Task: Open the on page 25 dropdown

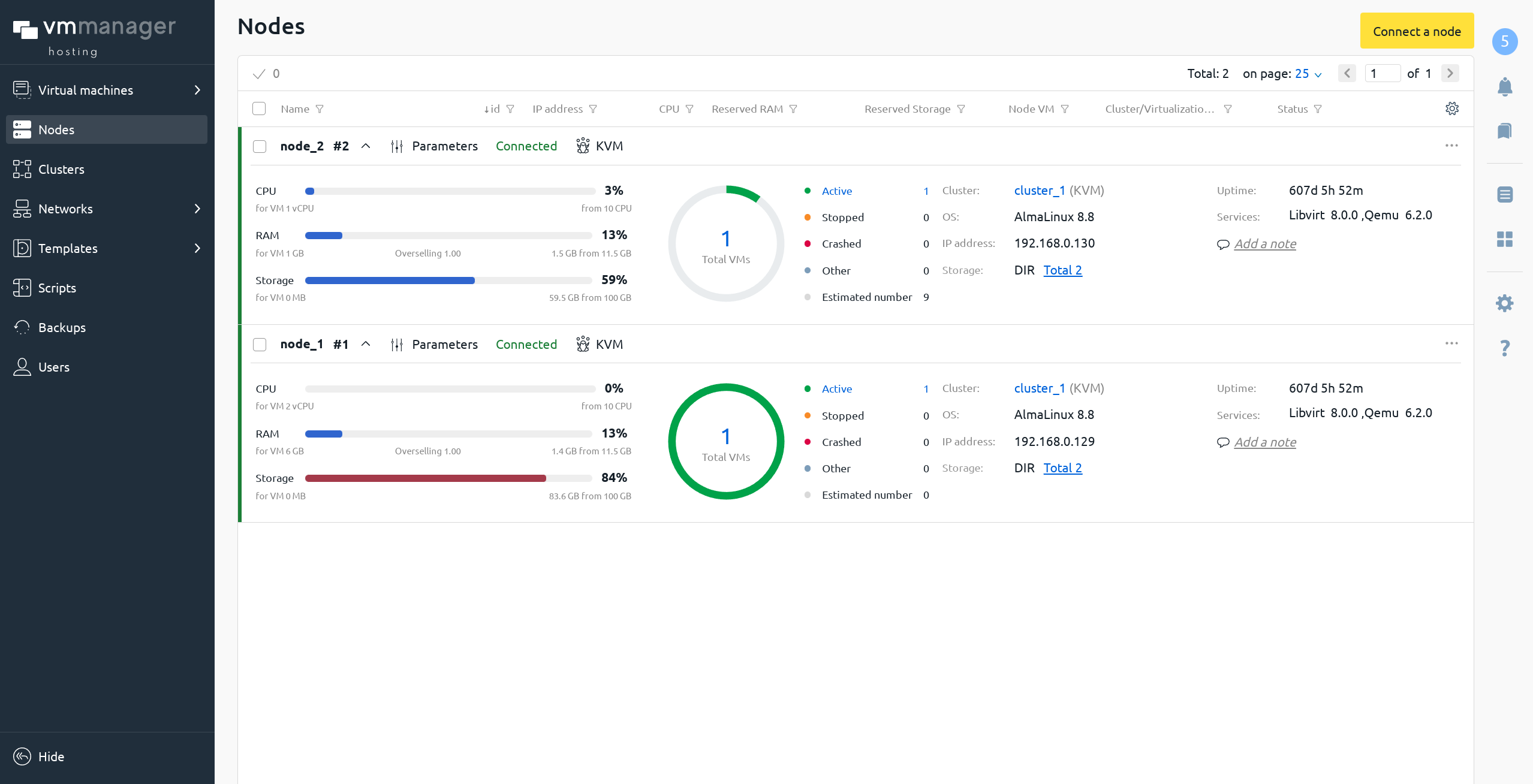Action: point(1308,74)
